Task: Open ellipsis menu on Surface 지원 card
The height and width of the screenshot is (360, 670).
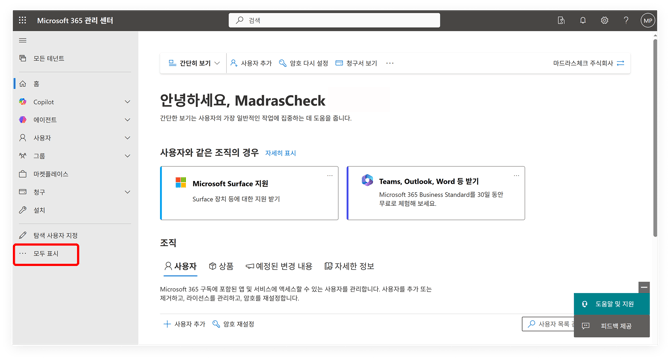Action: tap(329, 176)
